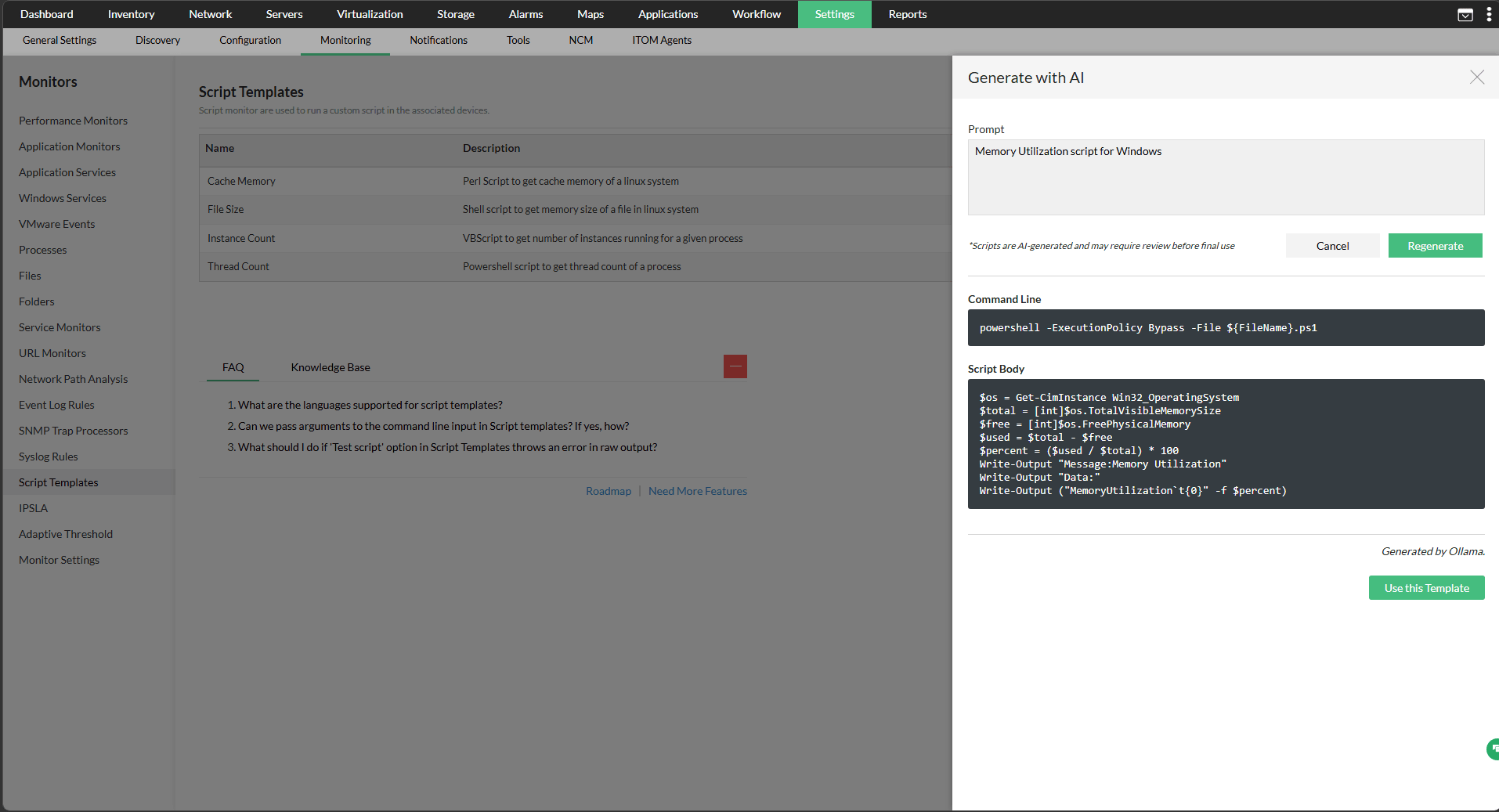Click Use this Template button
Image resolution: width=1499 pixels, height=812 pixels.
pyautogui.click(x=1426, y=588)
